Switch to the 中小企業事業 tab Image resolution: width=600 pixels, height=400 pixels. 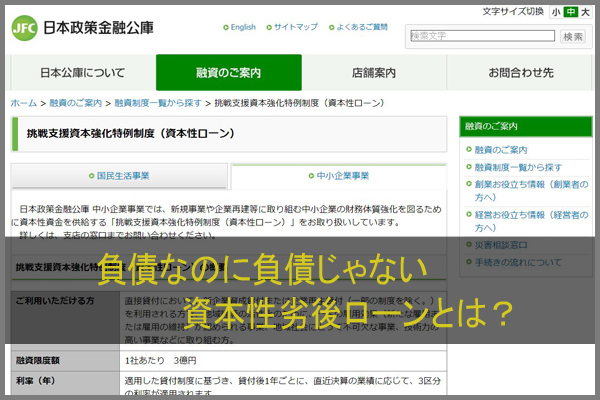click(339, 176)
